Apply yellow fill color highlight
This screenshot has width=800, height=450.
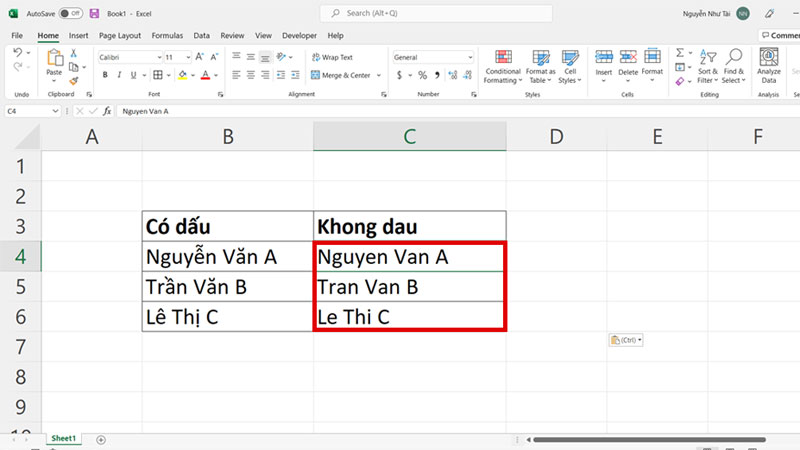(x=183, y=75)
